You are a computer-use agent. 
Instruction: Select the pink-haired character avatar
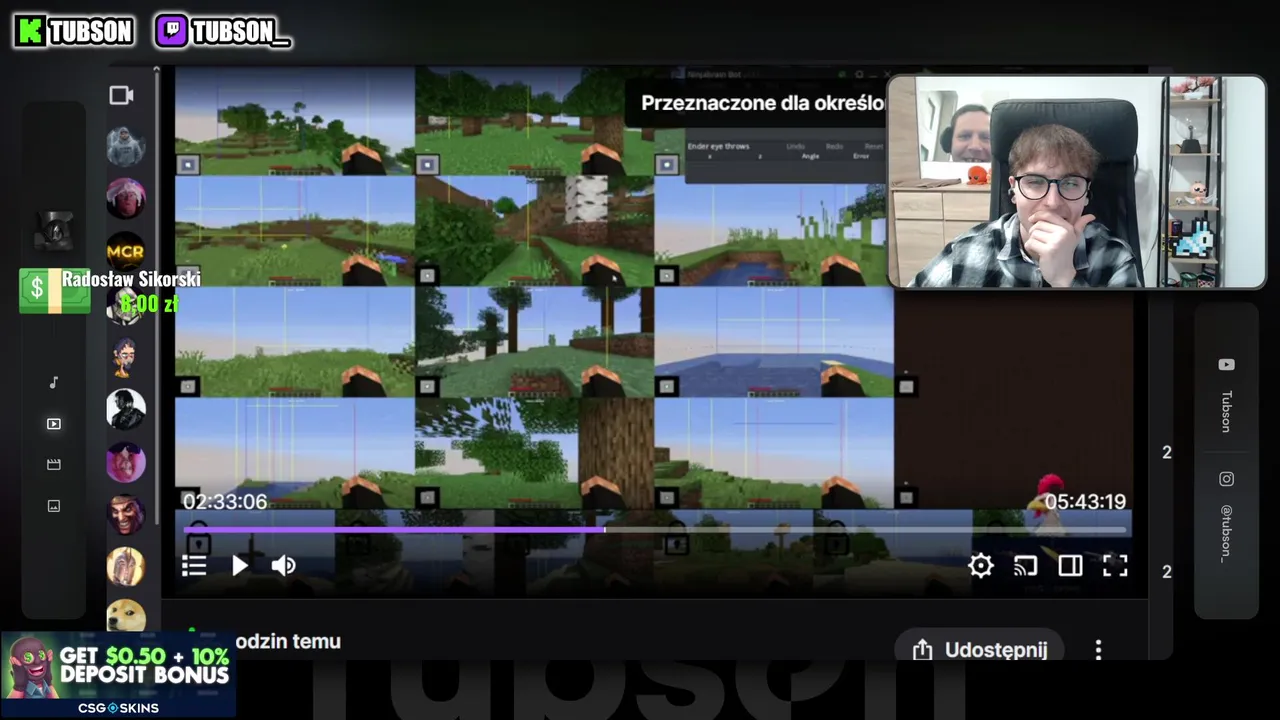pos(126,199)
